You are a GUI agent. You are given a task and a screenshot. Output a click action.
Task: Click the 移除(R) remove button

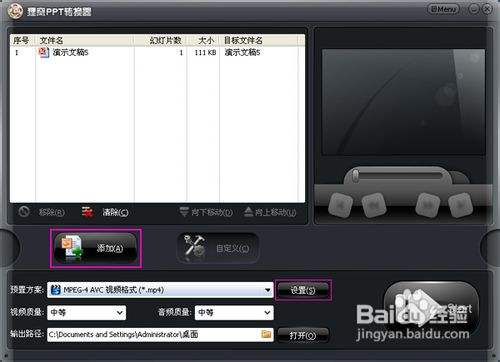pos(42,212)
